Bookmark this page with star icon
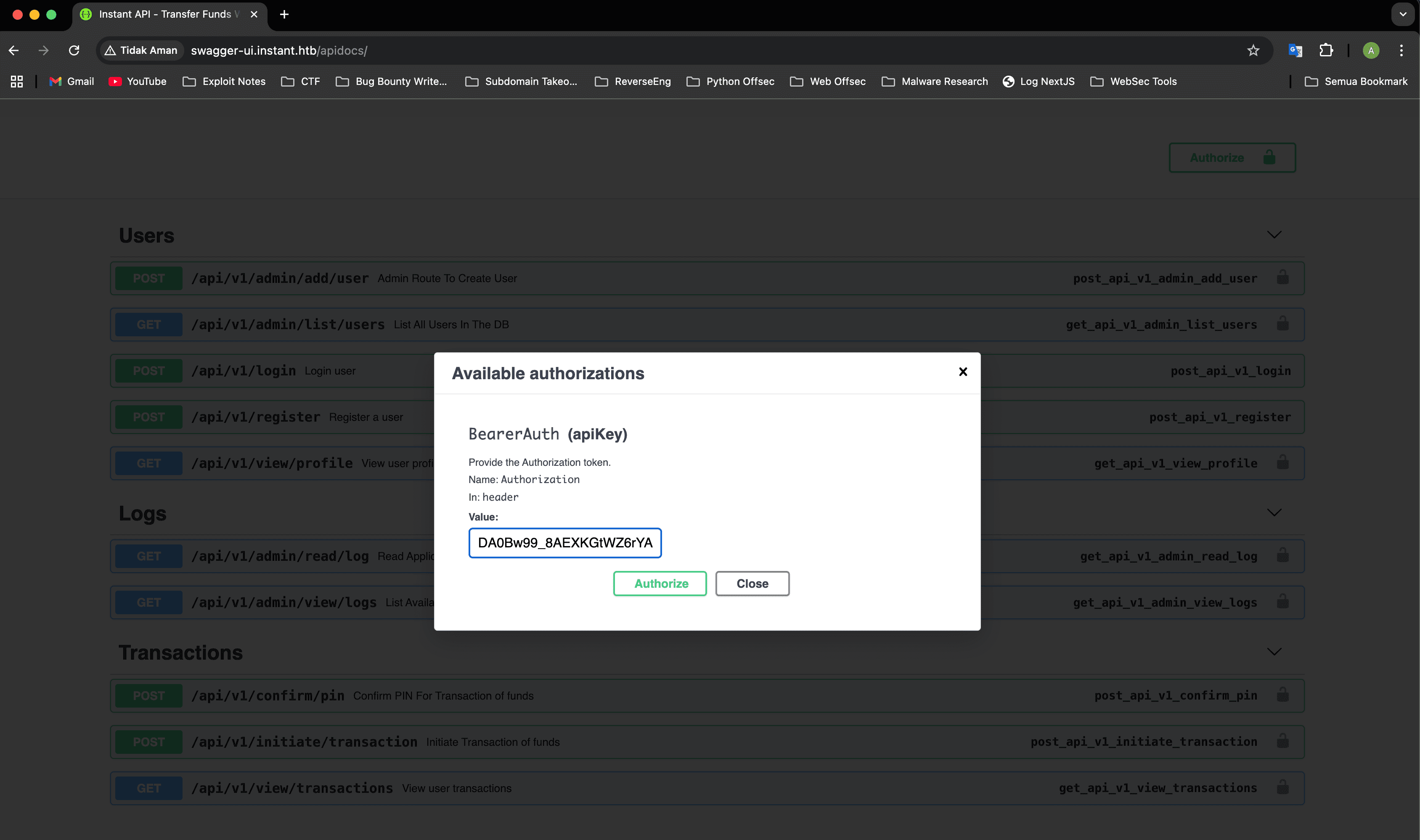The image size is (1420, 840). 1253,50
